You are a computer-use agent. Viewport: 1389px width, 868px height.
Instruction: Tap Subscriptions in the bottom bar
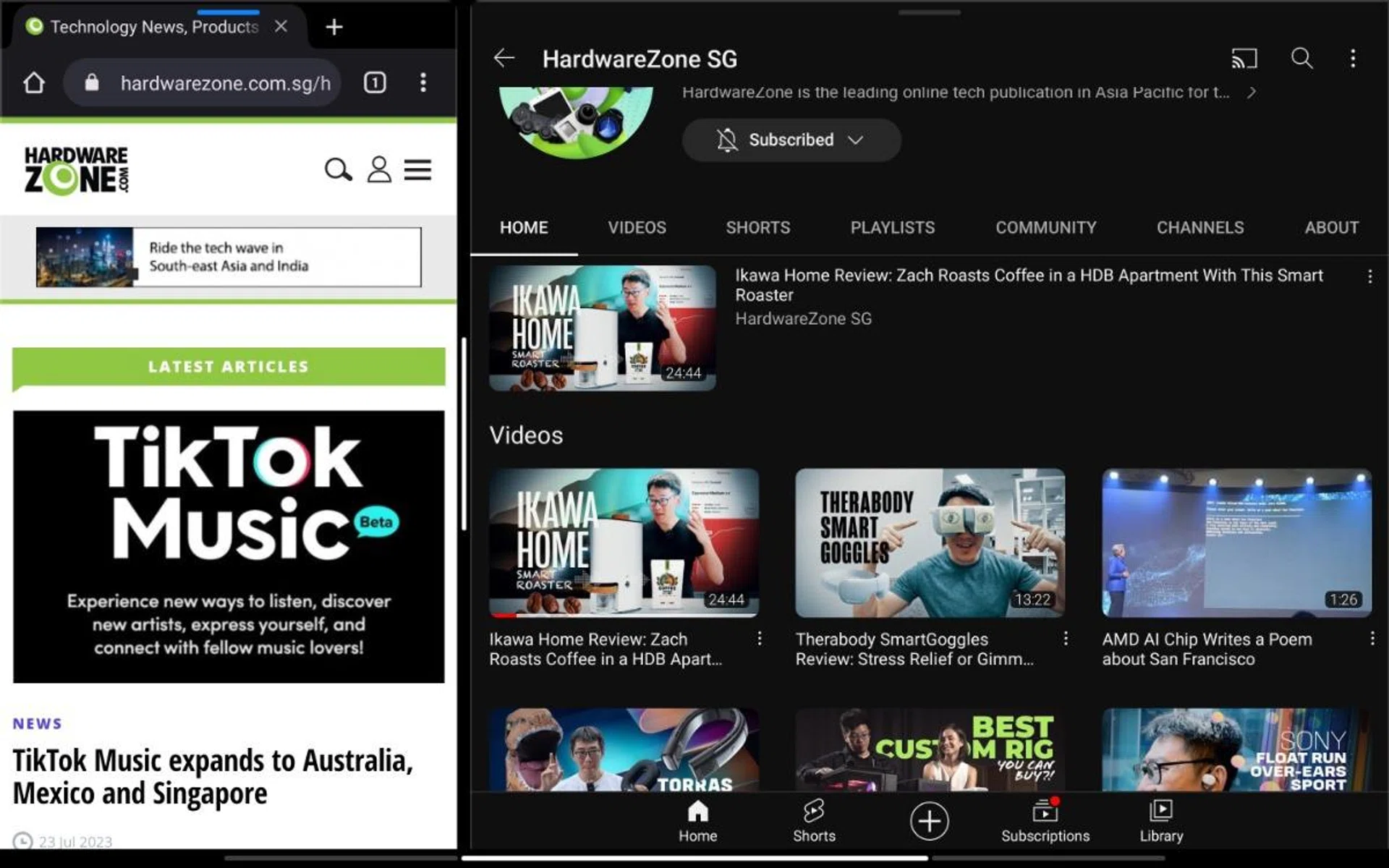coord(1045,820)
